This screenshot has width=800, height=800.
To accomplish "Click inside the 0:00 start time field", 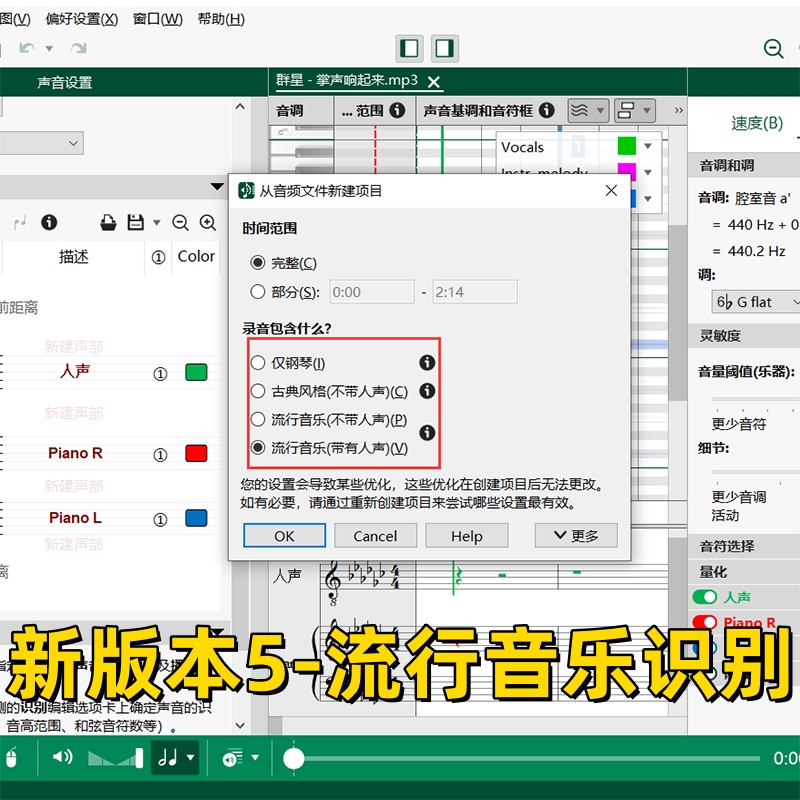I will pos(370,291).
